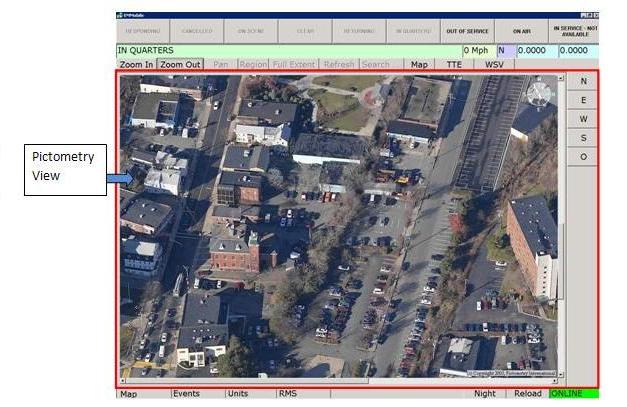Set unit status to On Air
The image size is (627, 407).
(521, 31)
